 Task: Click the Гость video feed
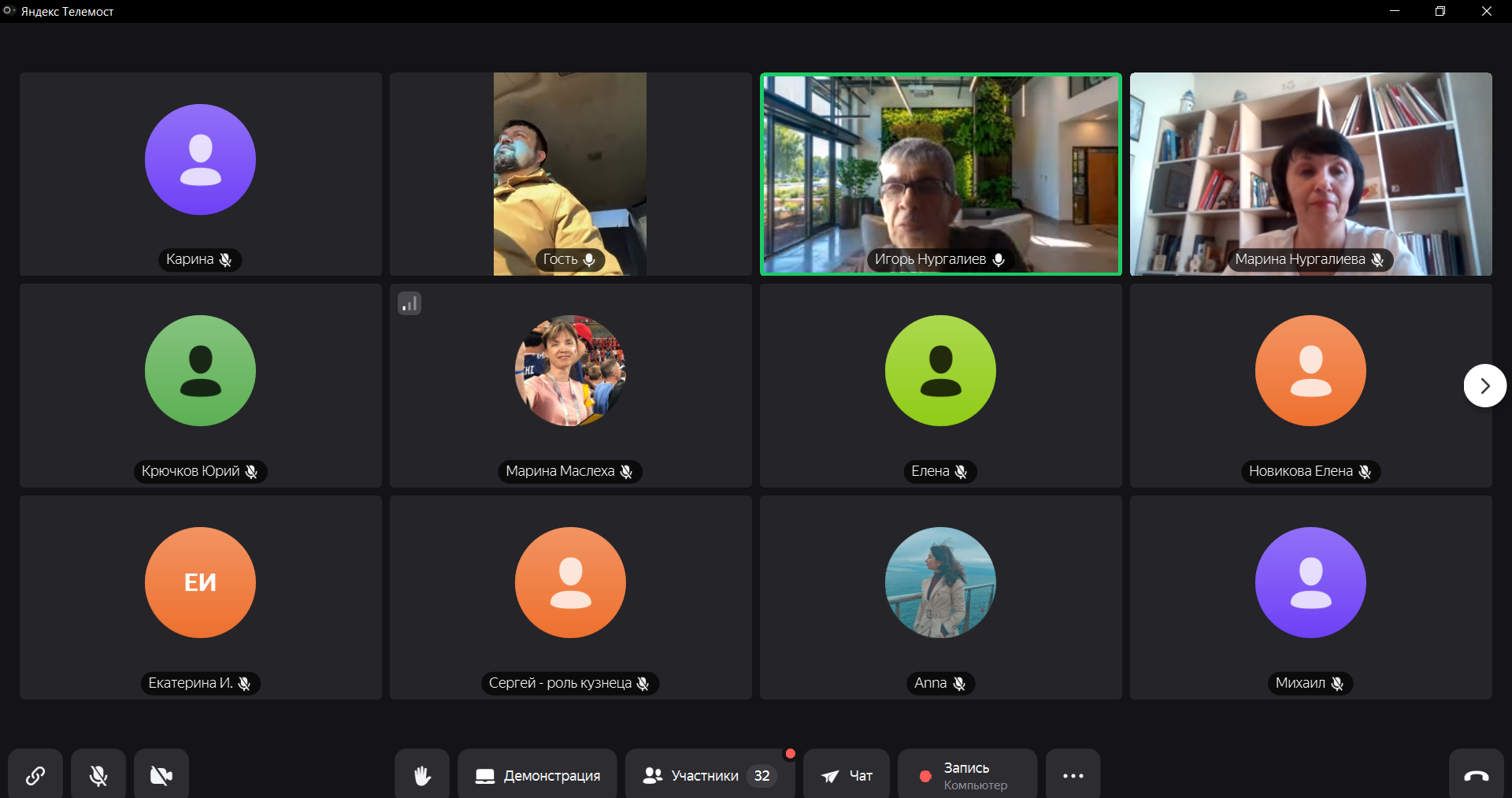coord(570,173)
